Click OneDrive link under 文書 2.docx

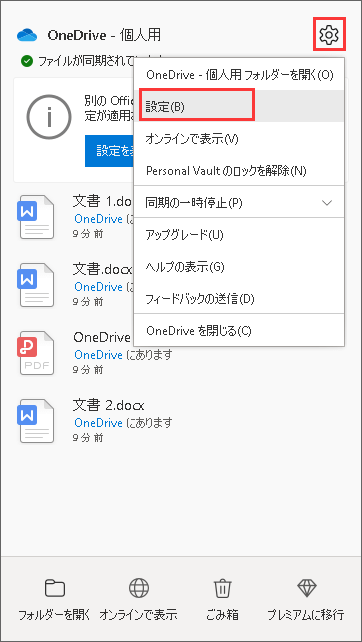pyautogui.click(x=98, y=422)
